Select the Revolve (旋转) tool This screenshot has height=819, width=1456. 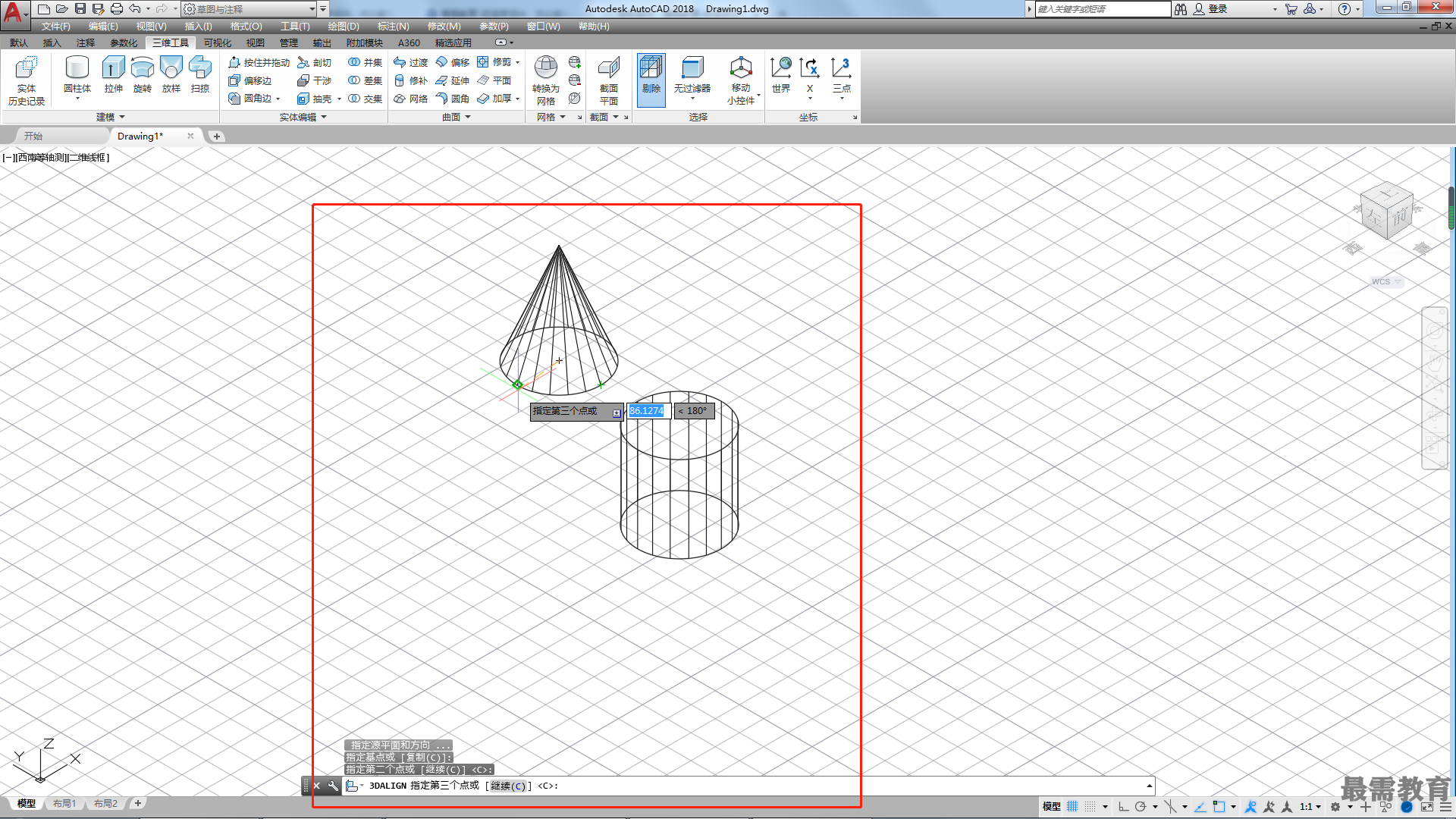142,74
